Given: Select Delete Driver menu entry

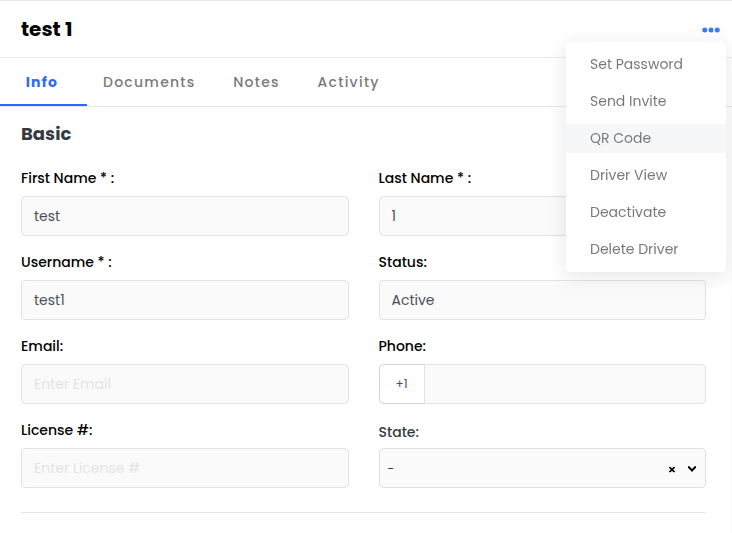Looking at the screenshot, I should (x=634, y=249).
